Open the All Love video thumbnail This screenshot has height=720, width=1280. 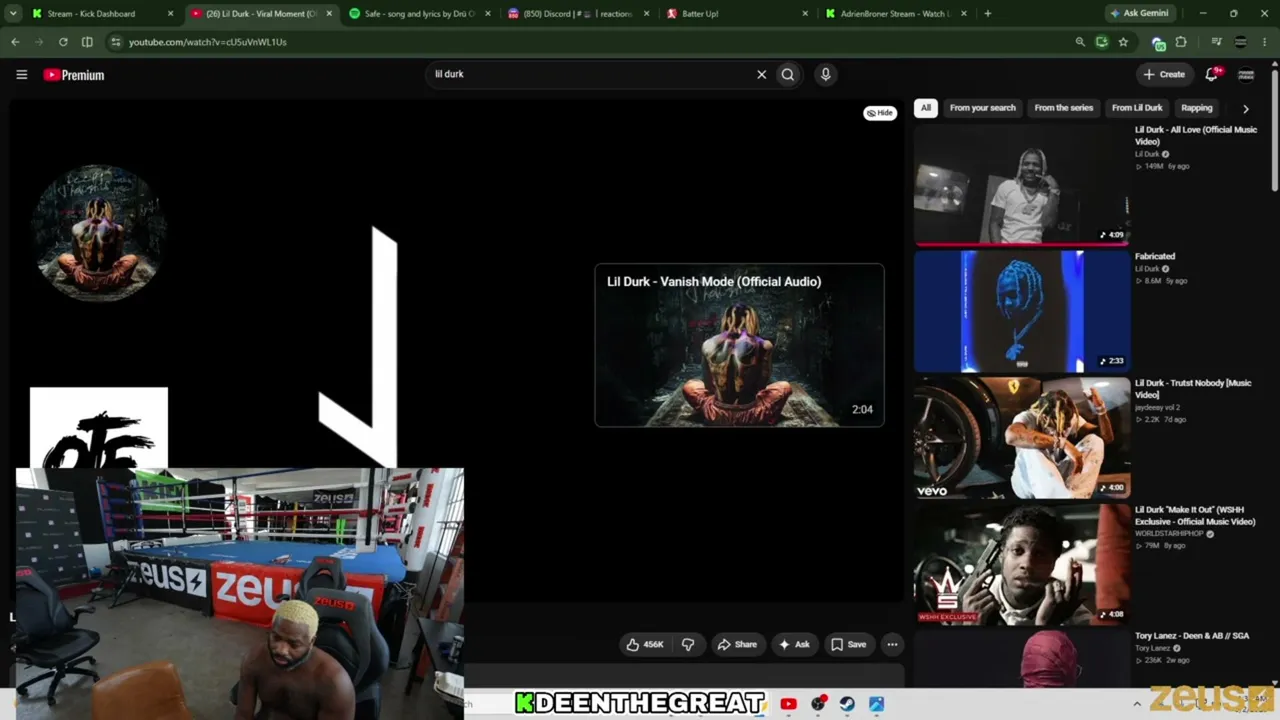(1021, 184)
